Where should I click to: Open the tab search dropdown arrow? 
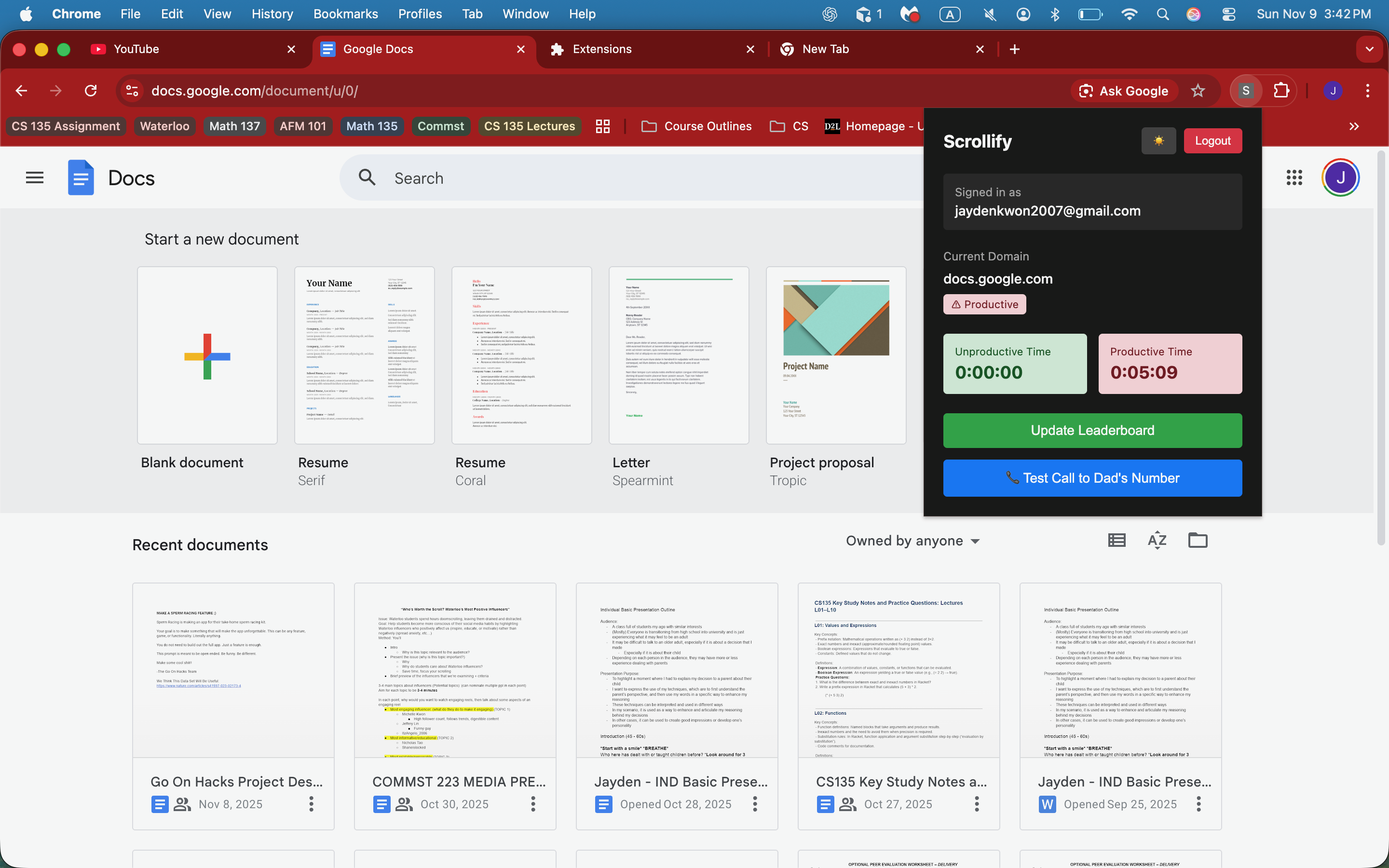click(1370, 49)
